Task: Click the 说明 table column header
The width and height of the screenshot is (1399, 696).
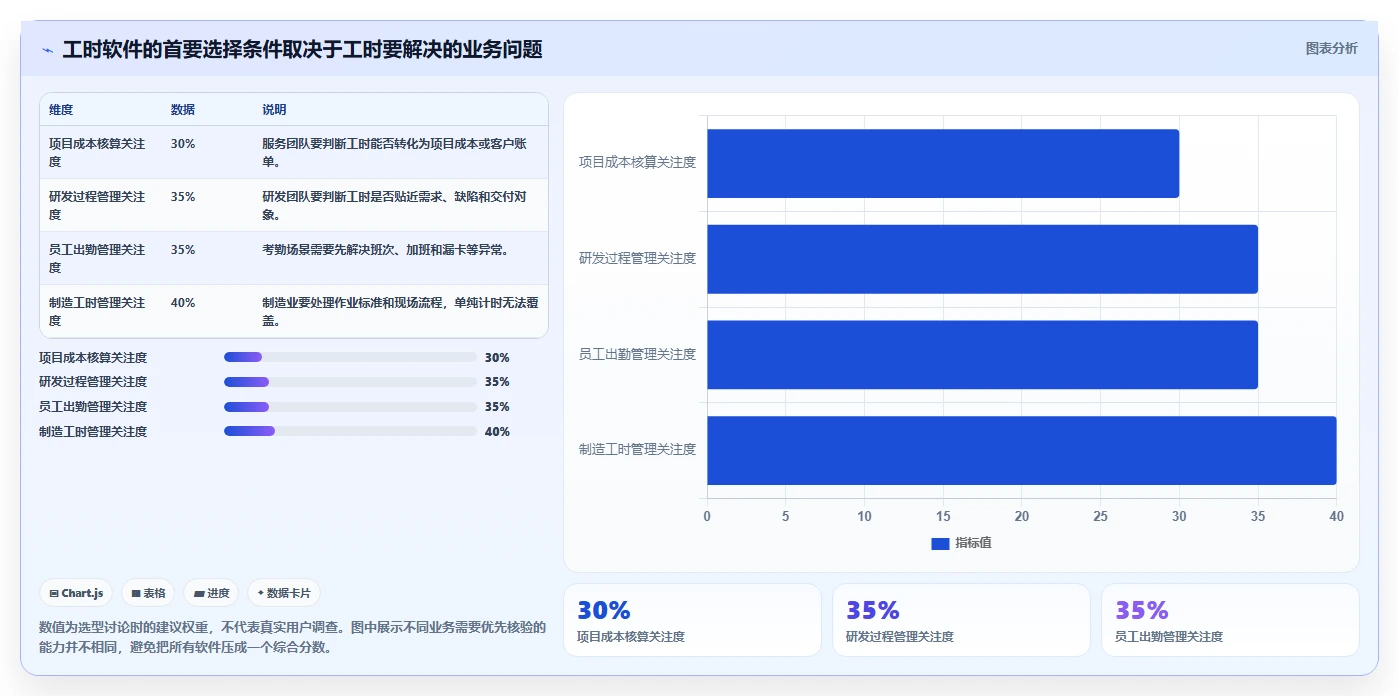Action: (274, 110)
